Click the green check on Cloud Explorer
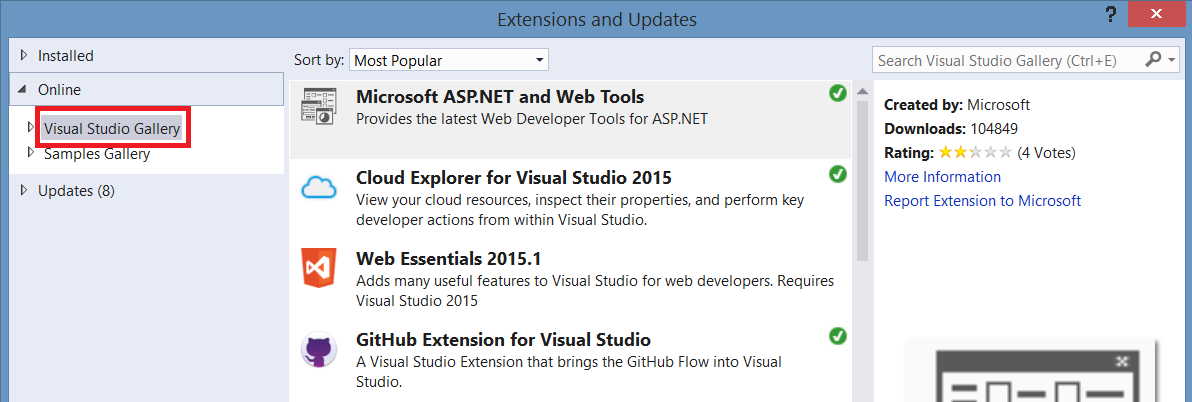Image resolution: width=1192 pixels, height=402 pixels. pyautogui.click(x=838, y=175)
